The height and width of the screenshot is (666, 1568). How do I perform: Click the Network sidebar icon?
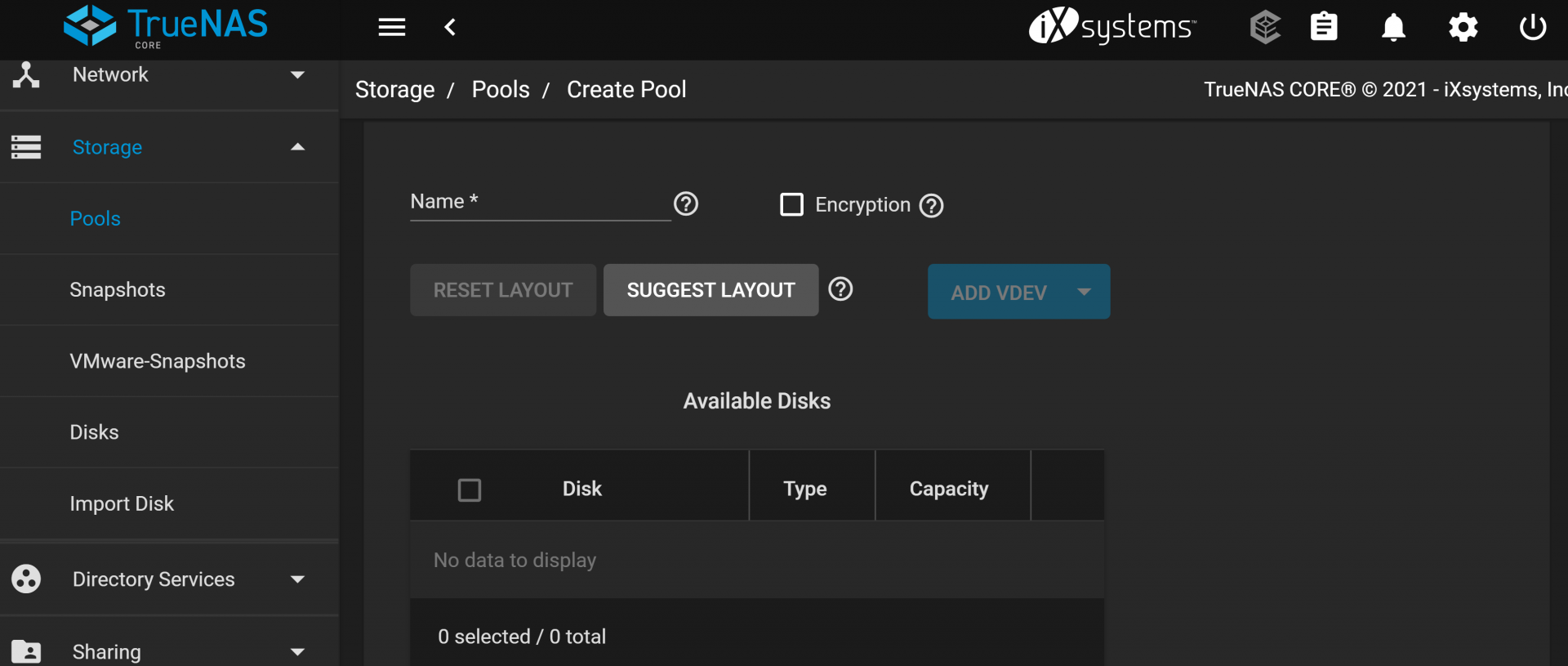(26, 74)
